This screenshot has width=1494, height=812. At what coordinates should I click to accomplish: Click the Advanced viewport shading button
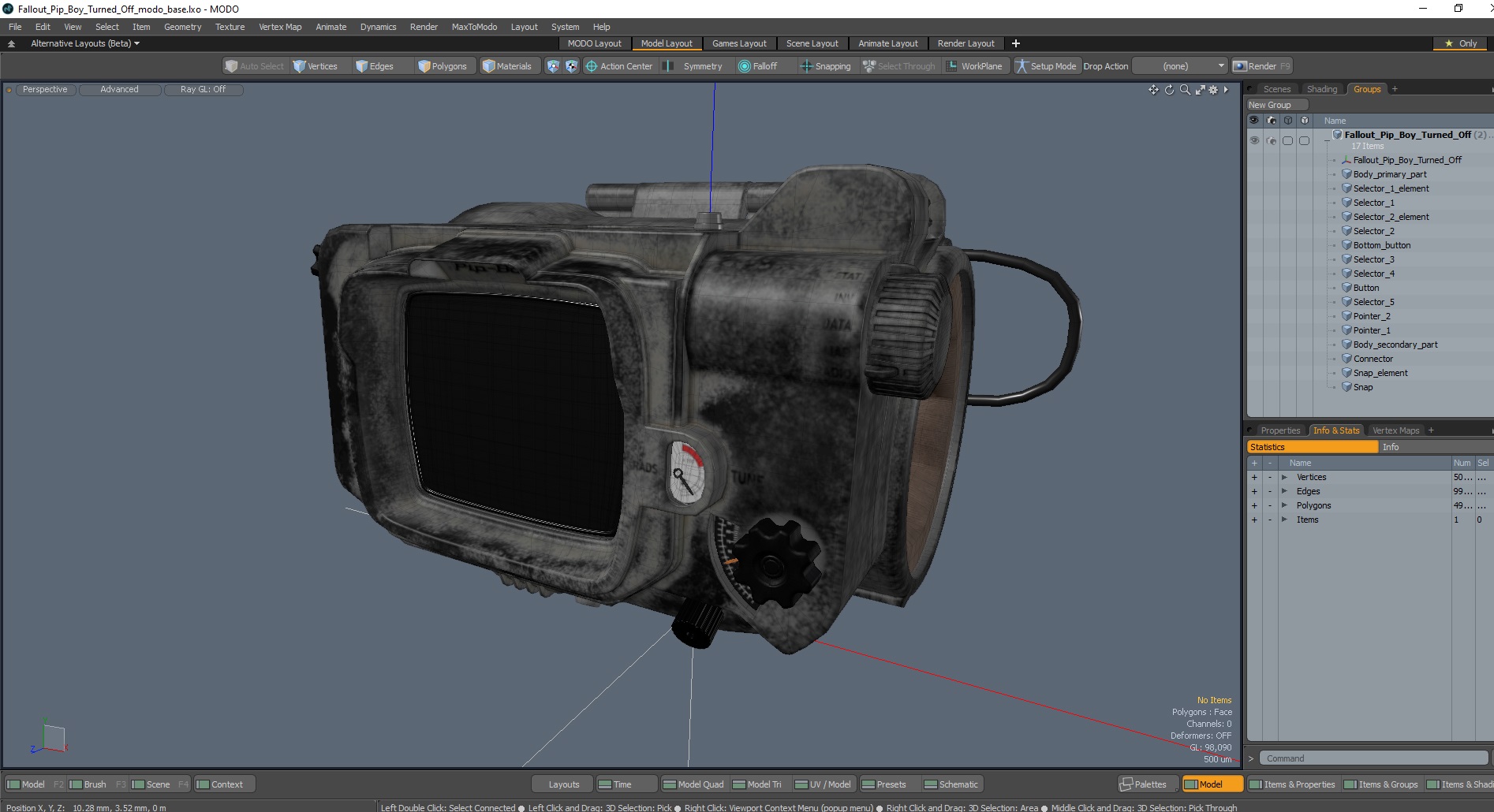[x=119, y=90]
